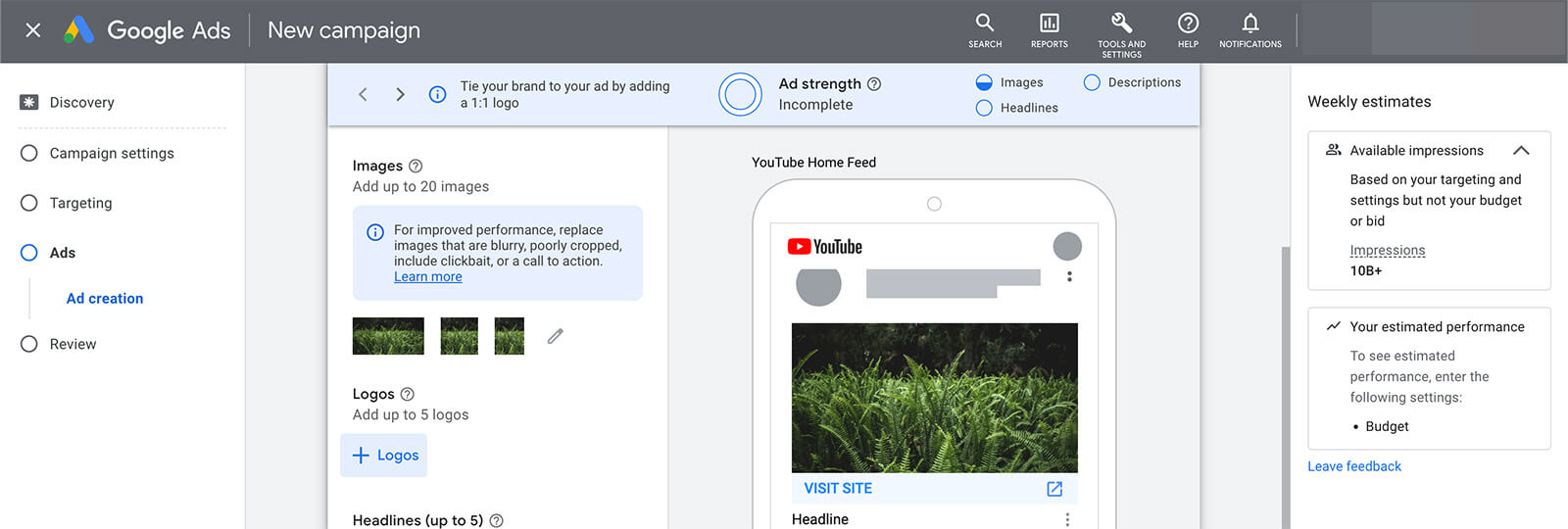Click the 'Budget' bullet item
The image size is (1568, 529).
1387,426
